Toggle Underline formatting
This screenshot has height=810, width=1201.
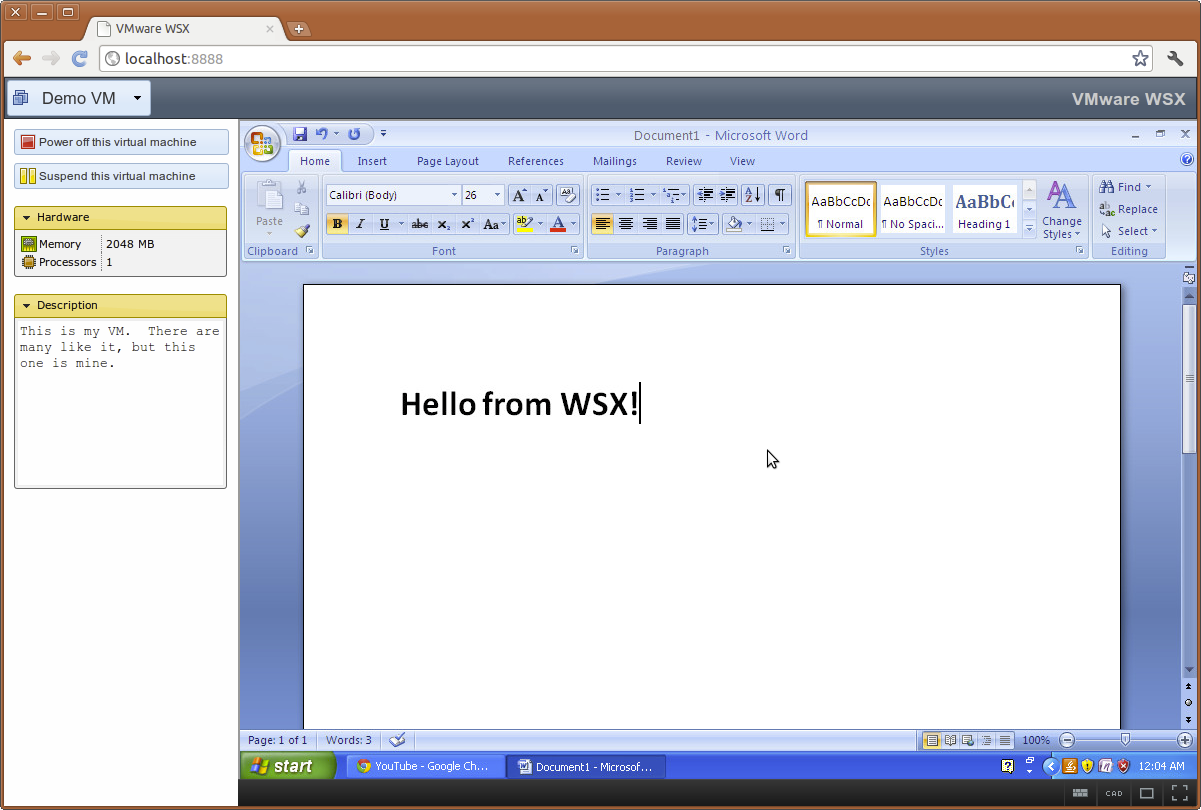coord(384,224)
